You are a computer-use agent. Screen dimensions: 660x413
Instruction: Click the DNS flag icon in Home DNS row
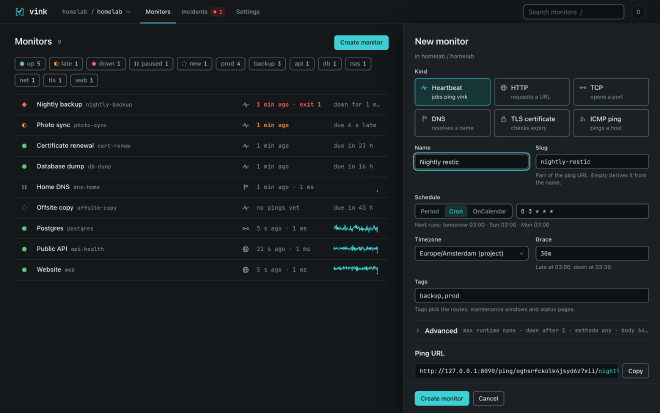point(245,187)
